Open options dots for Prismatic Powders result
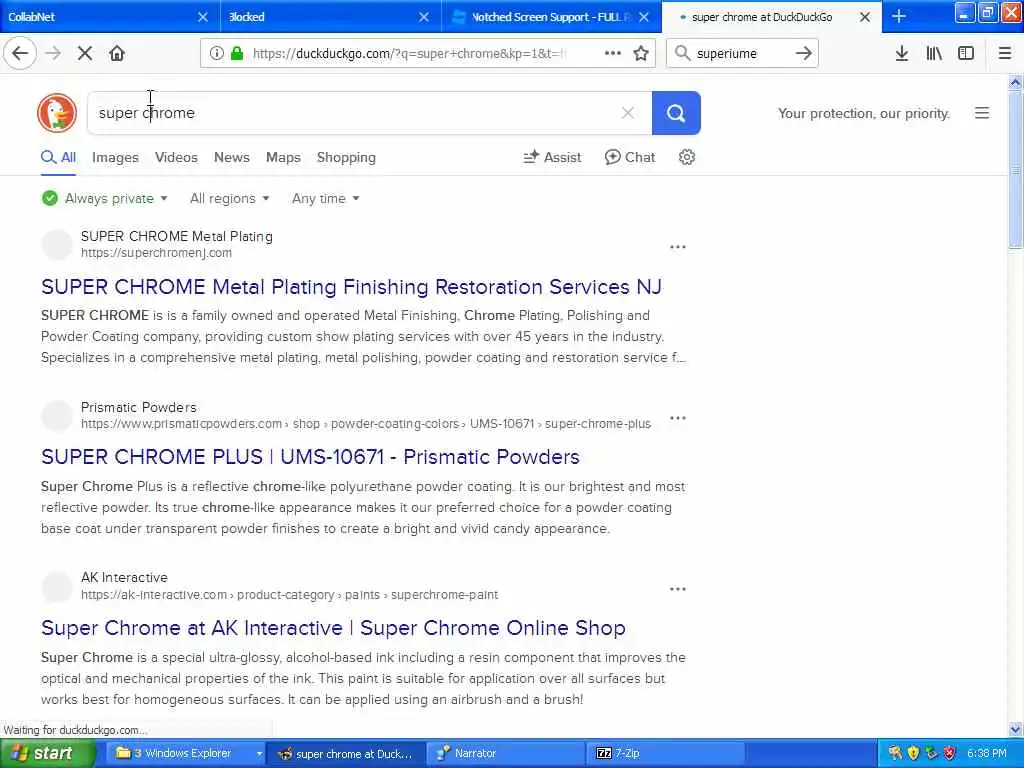This screenshot has width=1024, height=768. click(x=678, y=418)
